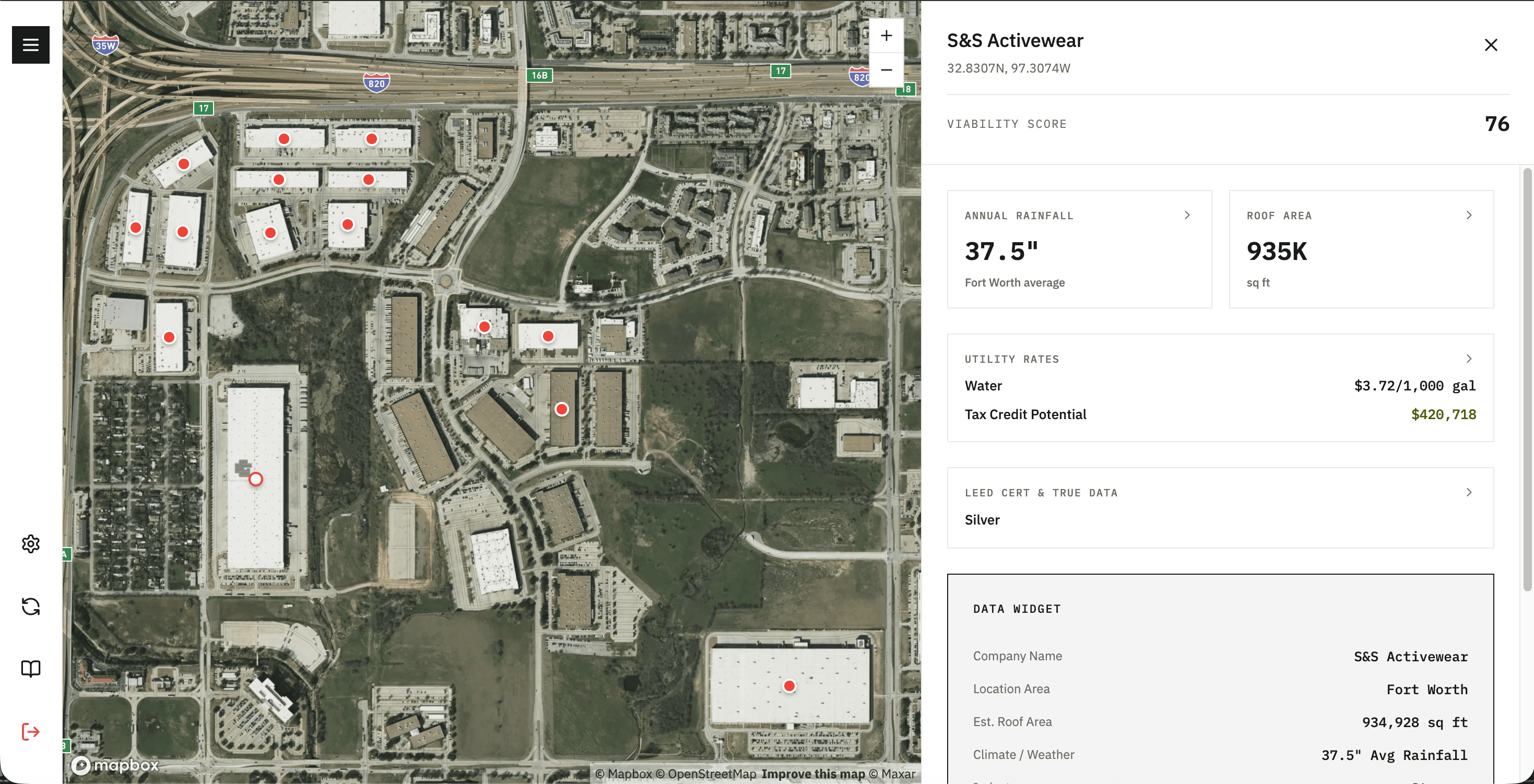Click the refresh icon in the sidebar

30,607
